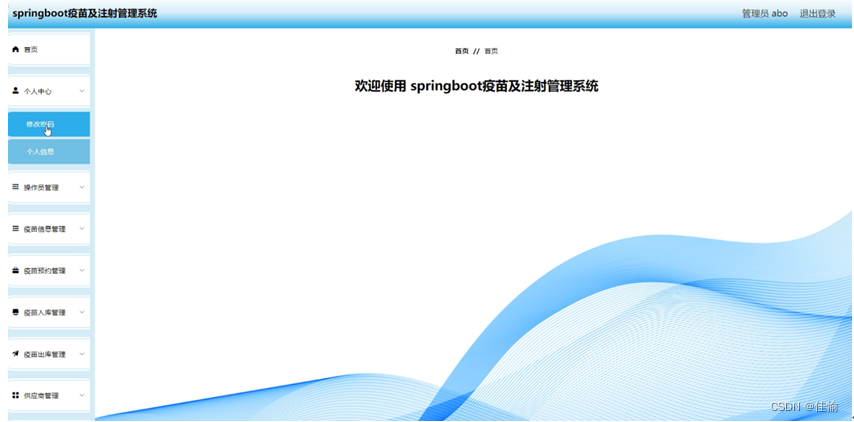This screenshot has height=422, width=854.
Task: Expand the 疫苗信息管理 chevron
Action: pos(82,229)
